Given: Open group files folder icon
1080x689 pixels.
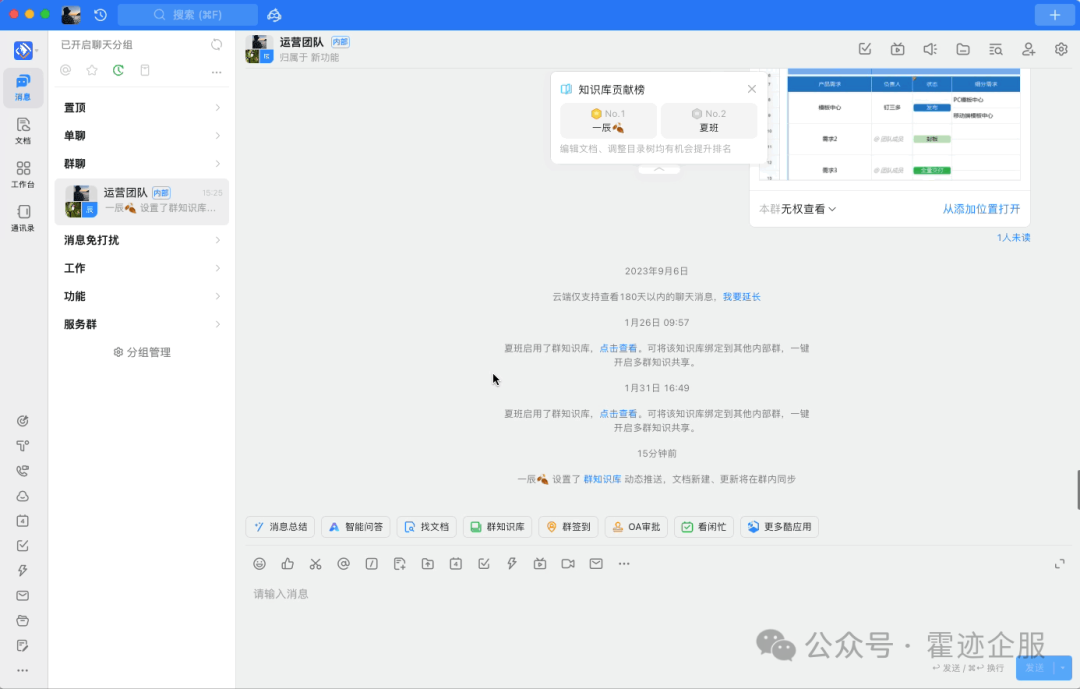Looking at the screenshot, I should pyautogui.click(x=963, y=49).
